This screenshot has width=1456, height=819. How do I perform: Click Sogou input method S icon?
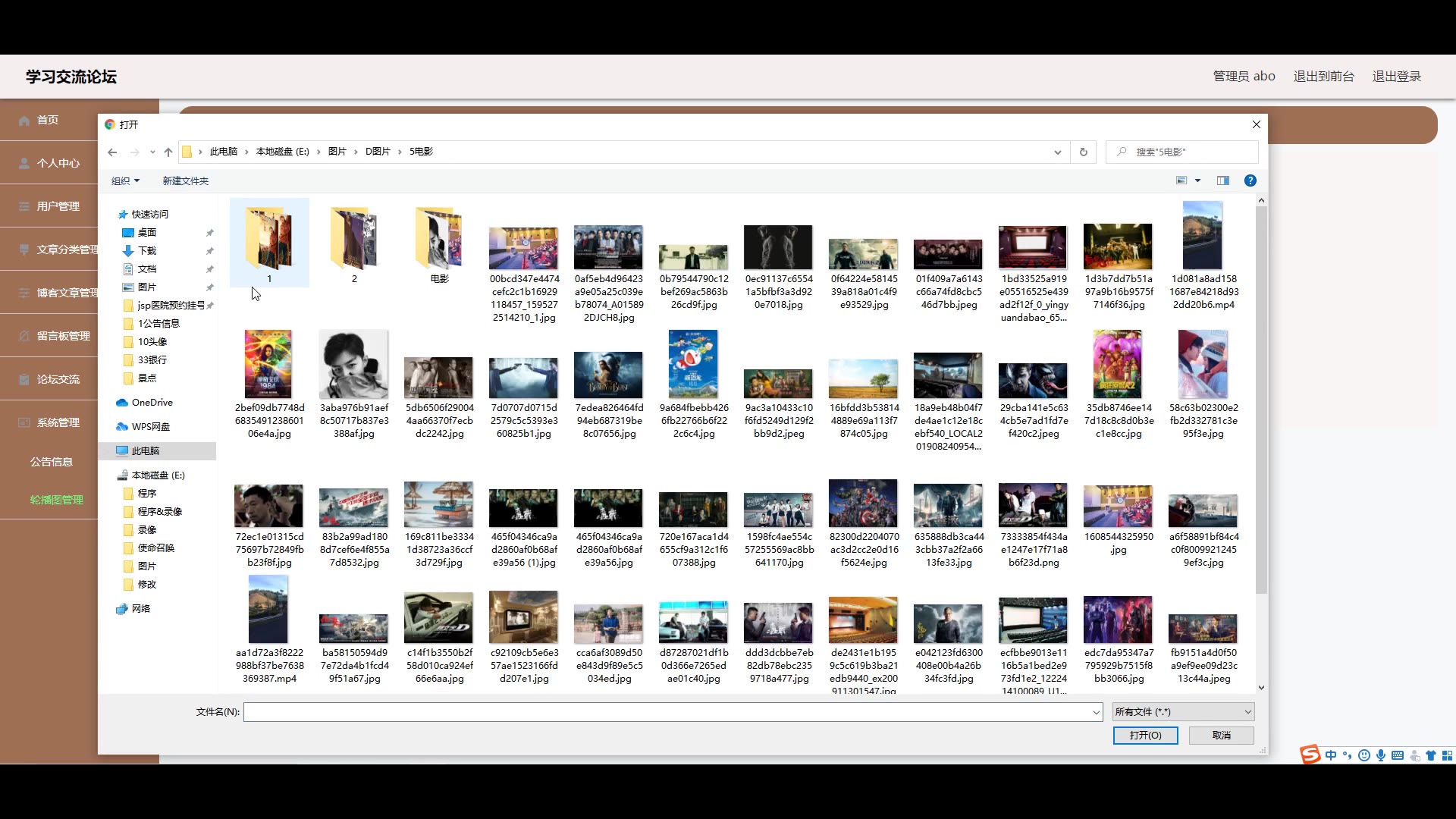(x=1310, y=755)
